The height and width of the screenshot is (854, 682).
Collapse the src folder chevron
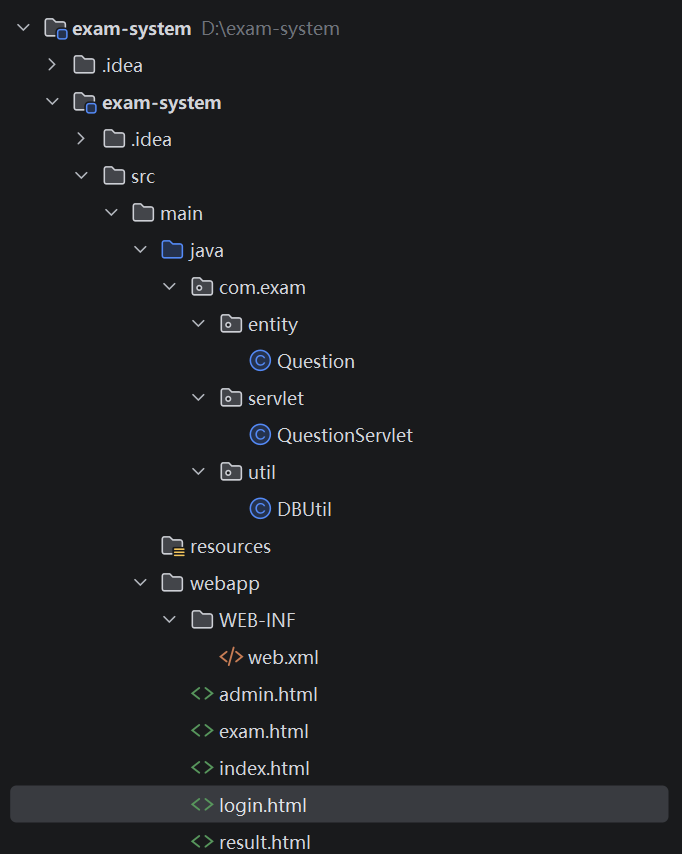tap(82, 176)
